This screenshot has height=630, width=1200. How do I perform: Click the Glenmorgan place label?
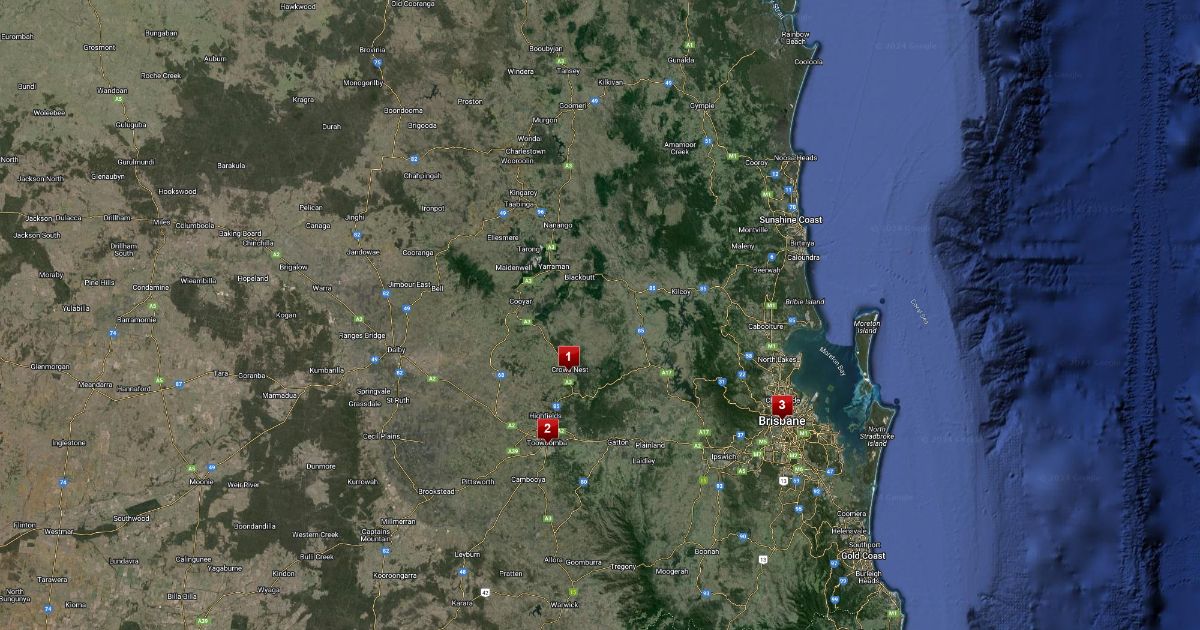click(50, 365)
